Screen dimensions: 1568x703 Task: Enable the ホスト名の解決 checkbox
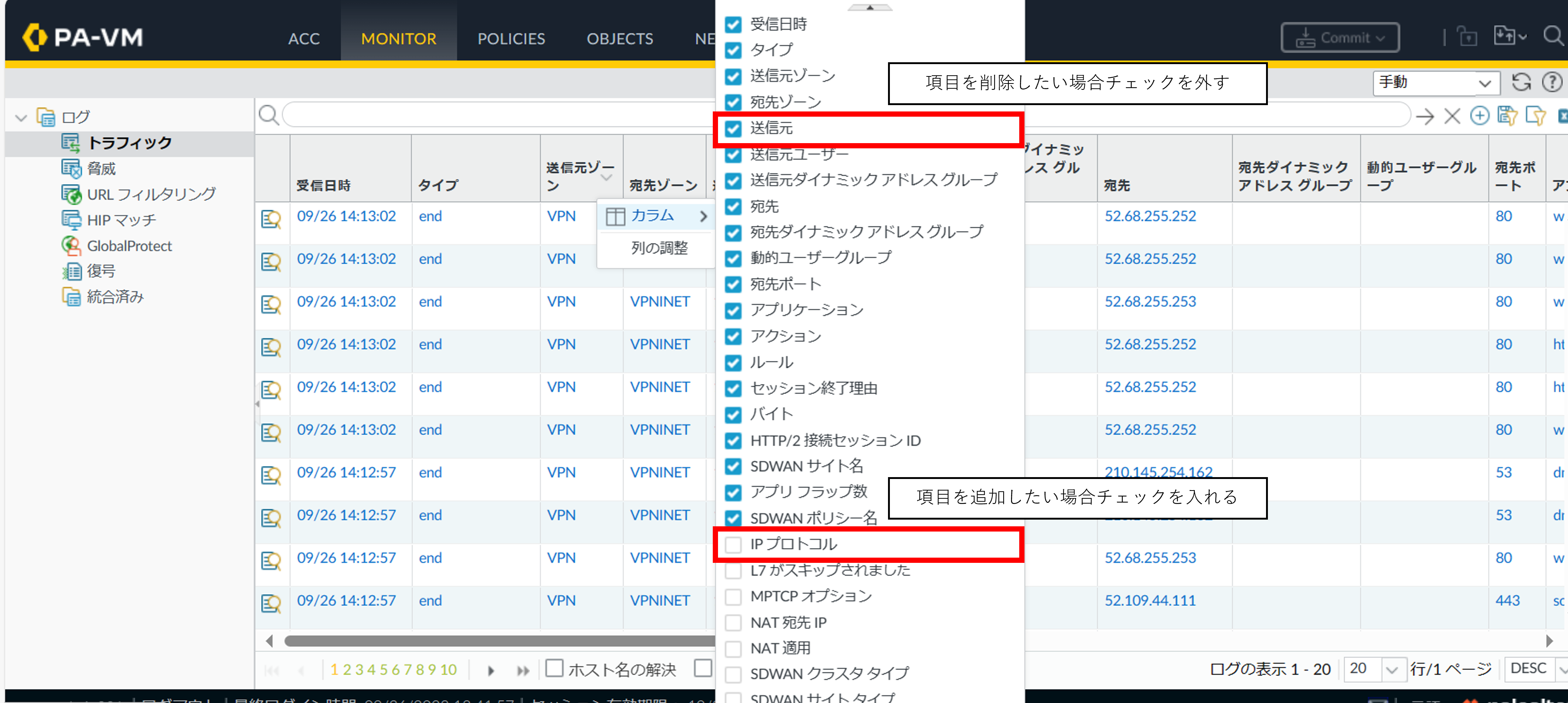pos(554,668)
